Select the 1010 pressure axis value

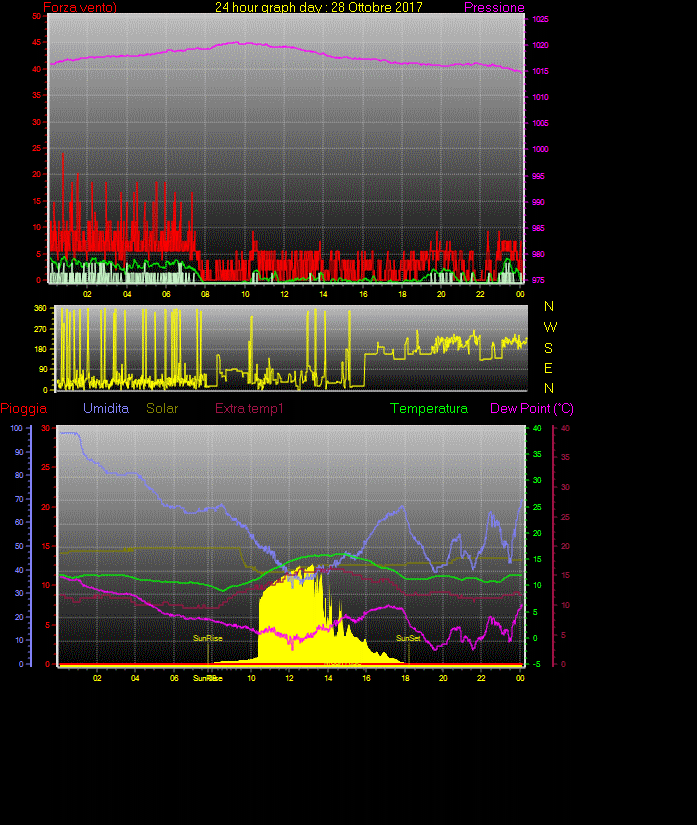coord(540,97)
